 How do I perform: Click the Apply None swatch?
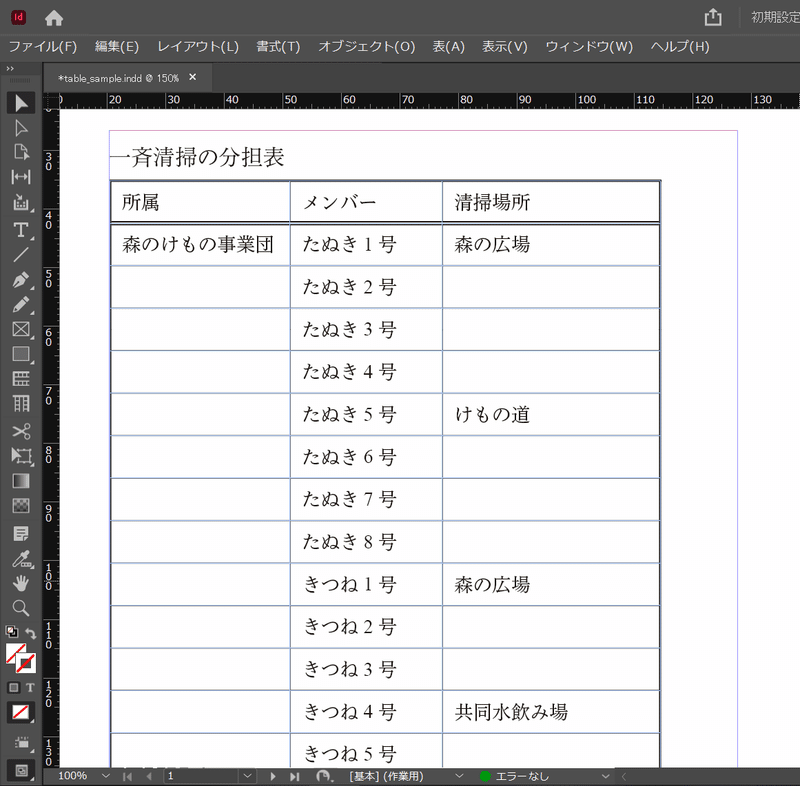point(20,712)
